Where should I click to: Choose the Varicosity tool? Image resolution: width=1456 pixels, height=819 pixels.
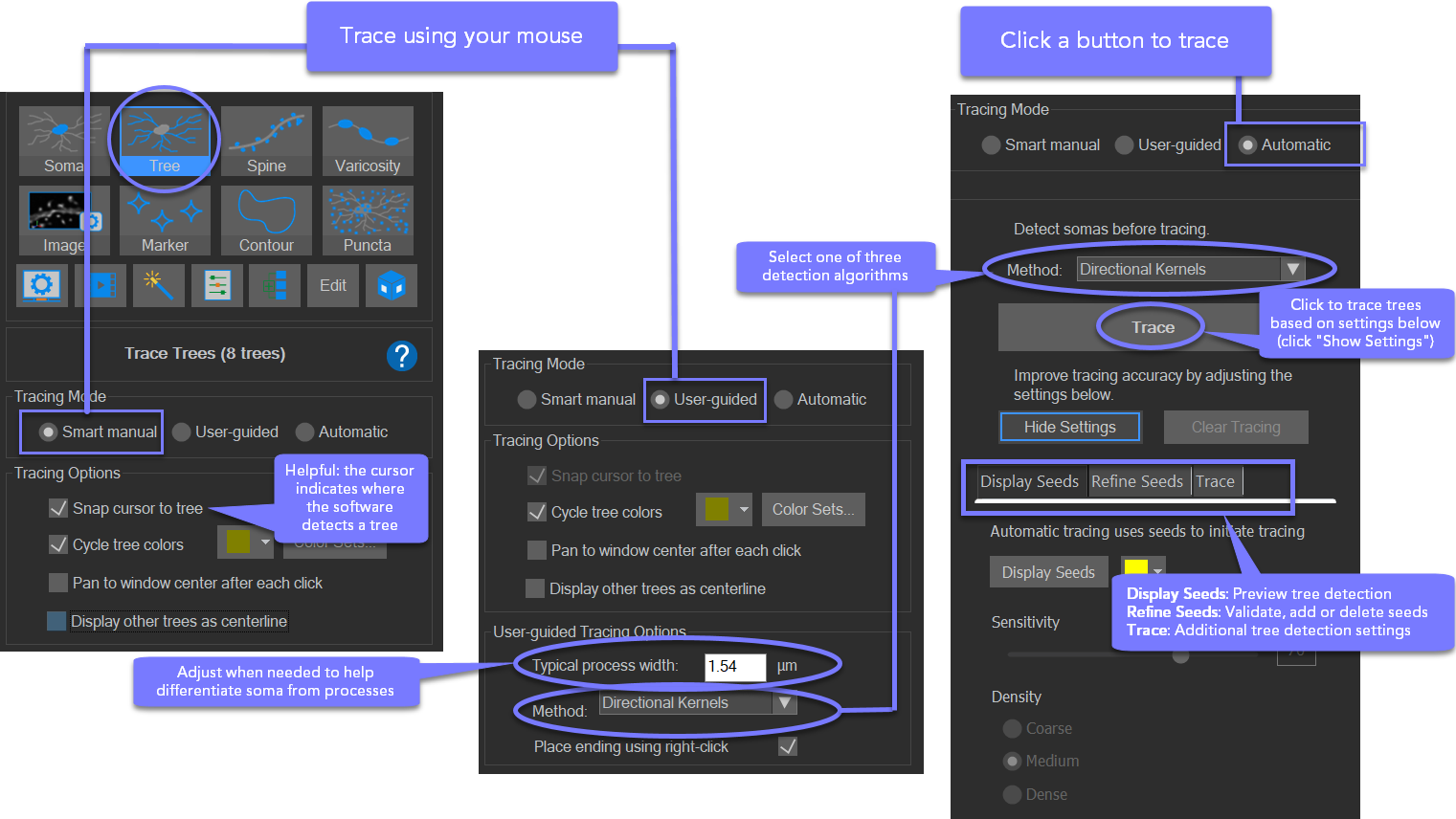click(x=368, y=141)
